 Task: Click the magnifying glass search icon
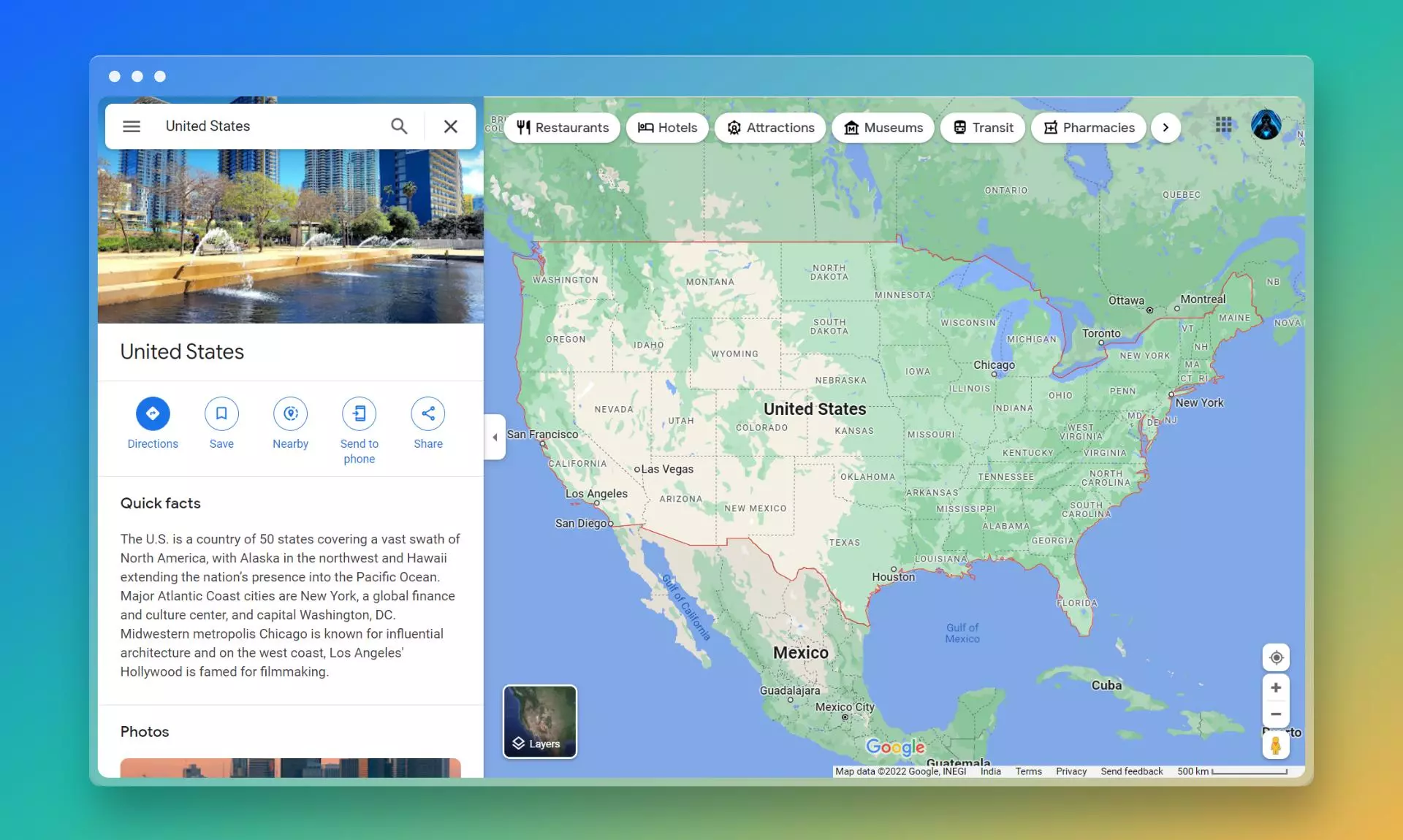[399, 126]
